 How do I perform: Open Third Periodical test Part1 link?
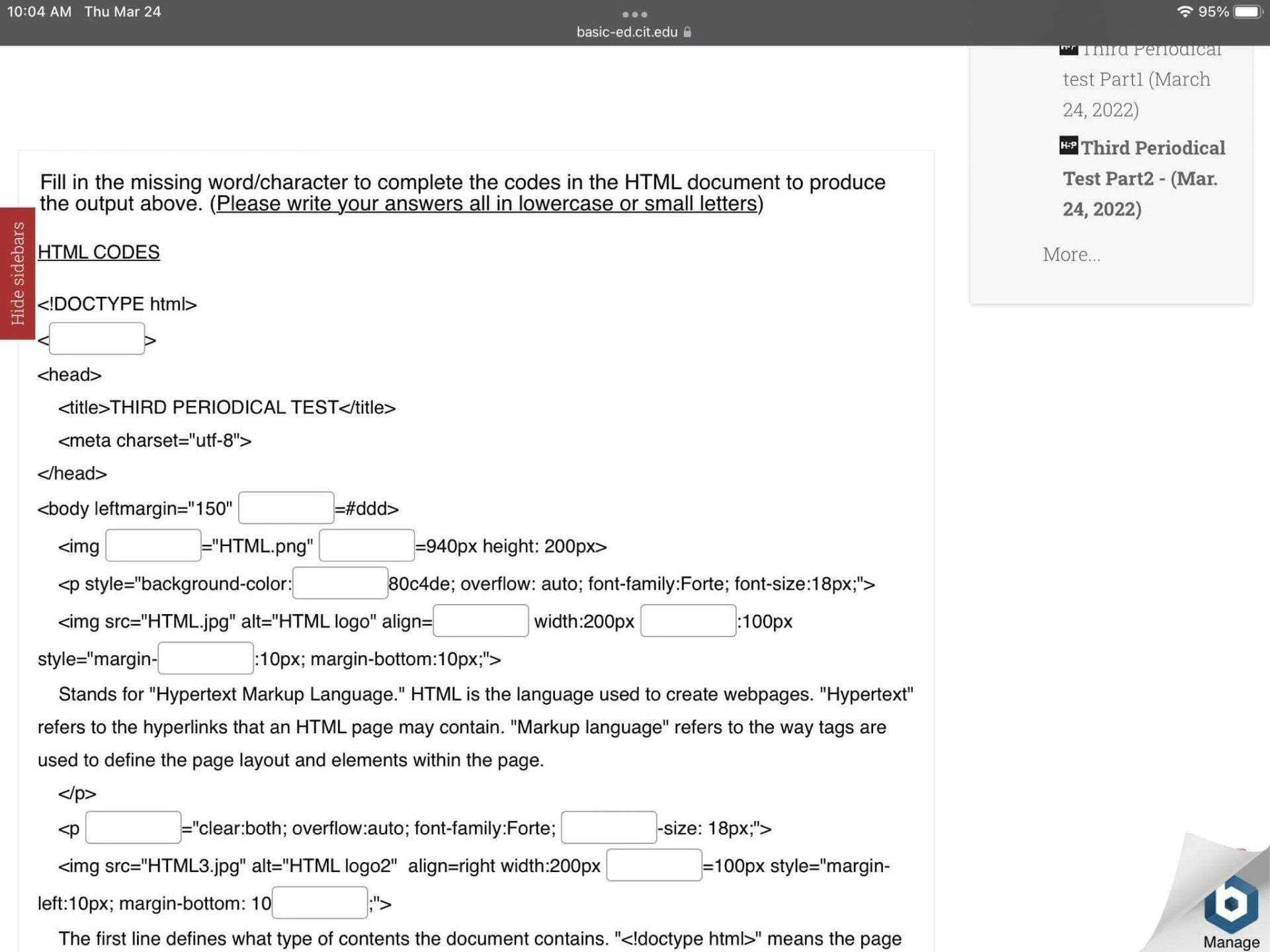point(1142,80)
